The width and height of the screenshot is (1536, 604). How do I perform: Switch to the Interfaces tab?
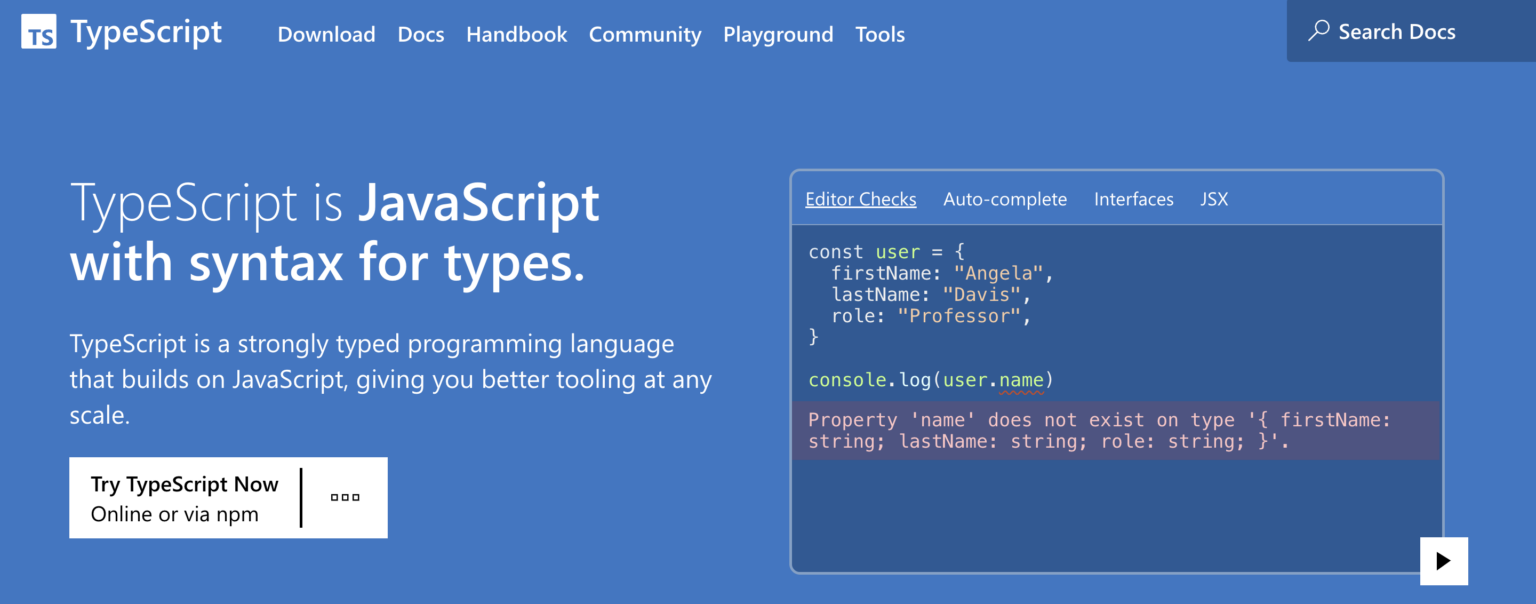[x=1133, y=199]
